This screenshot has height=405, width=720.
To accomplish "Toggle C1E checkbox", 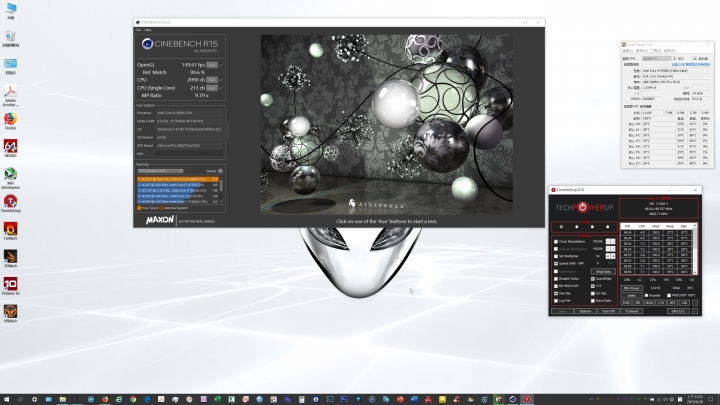I will point(593,286).
